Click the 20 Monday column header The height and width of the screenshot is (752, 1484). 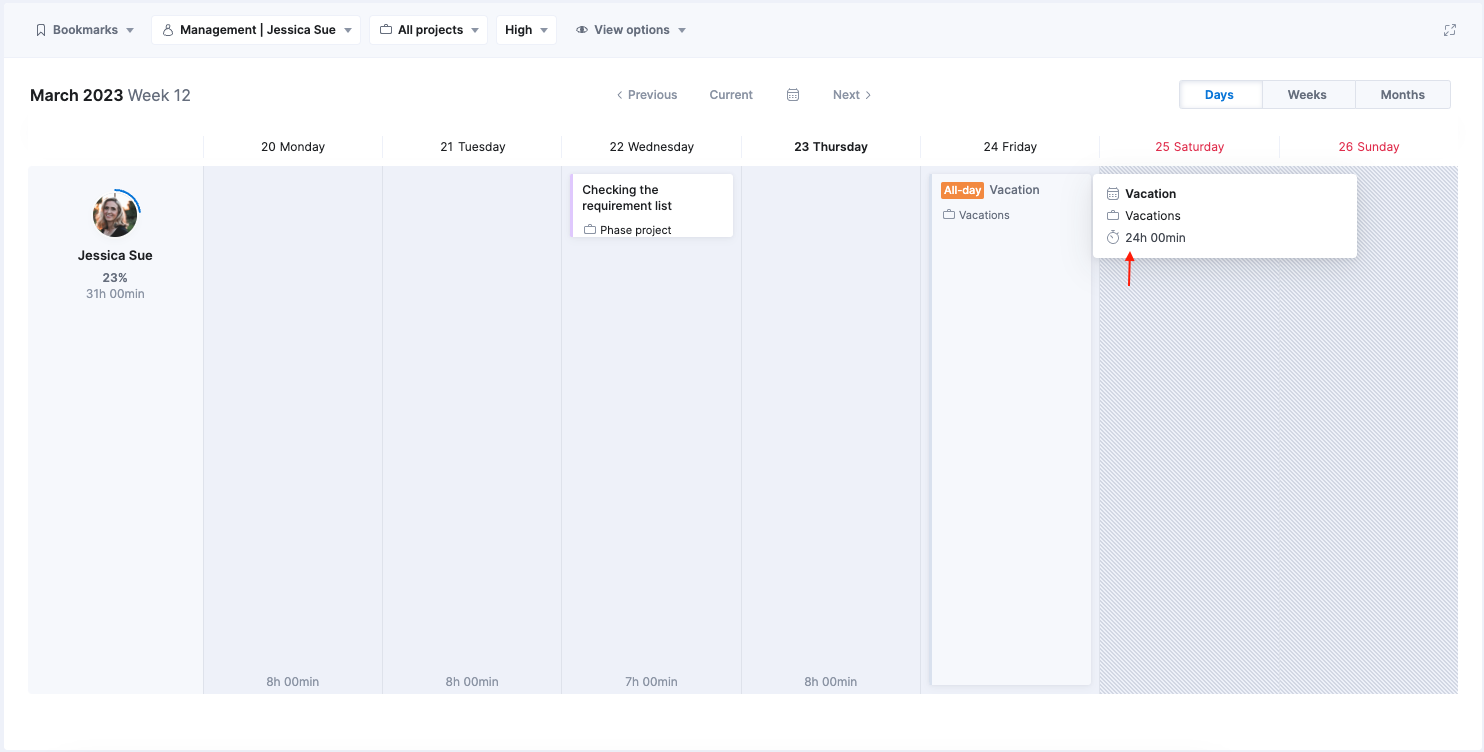click(293, 147)
